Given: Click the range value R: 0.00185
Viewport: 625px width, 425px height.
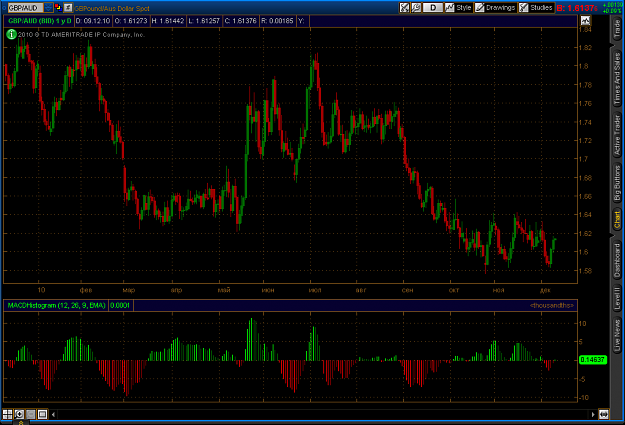Looking at the screenshot, I should coord(277,21).
